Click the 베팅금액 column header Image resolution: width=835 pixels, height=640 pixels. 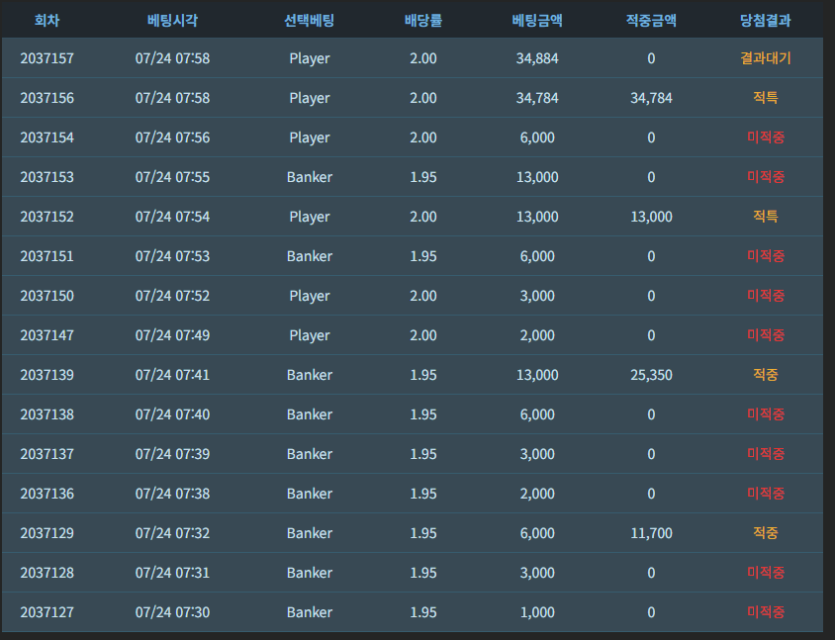click(x=537, y=21)
